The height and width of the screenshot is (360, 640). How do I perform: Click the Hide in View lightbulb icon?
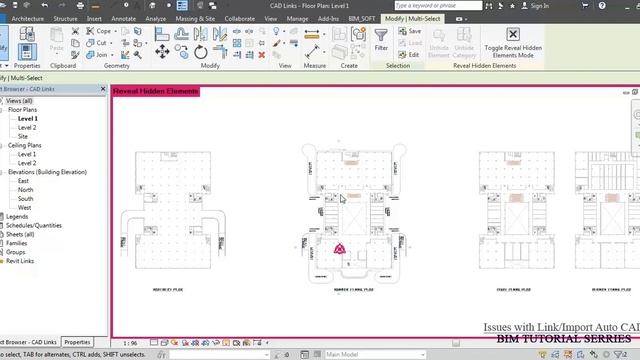(x=276, y=31)
